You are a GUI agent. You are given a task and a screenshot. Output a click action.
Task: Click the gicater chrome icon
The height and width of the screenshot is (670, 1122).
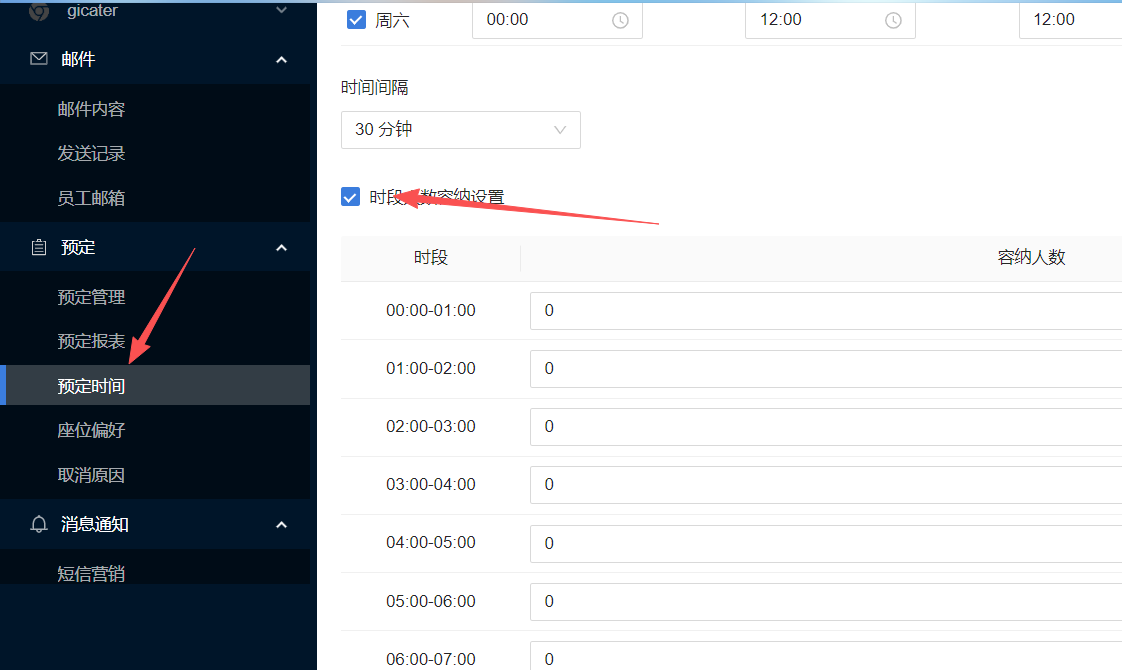(x=39, y=11)
